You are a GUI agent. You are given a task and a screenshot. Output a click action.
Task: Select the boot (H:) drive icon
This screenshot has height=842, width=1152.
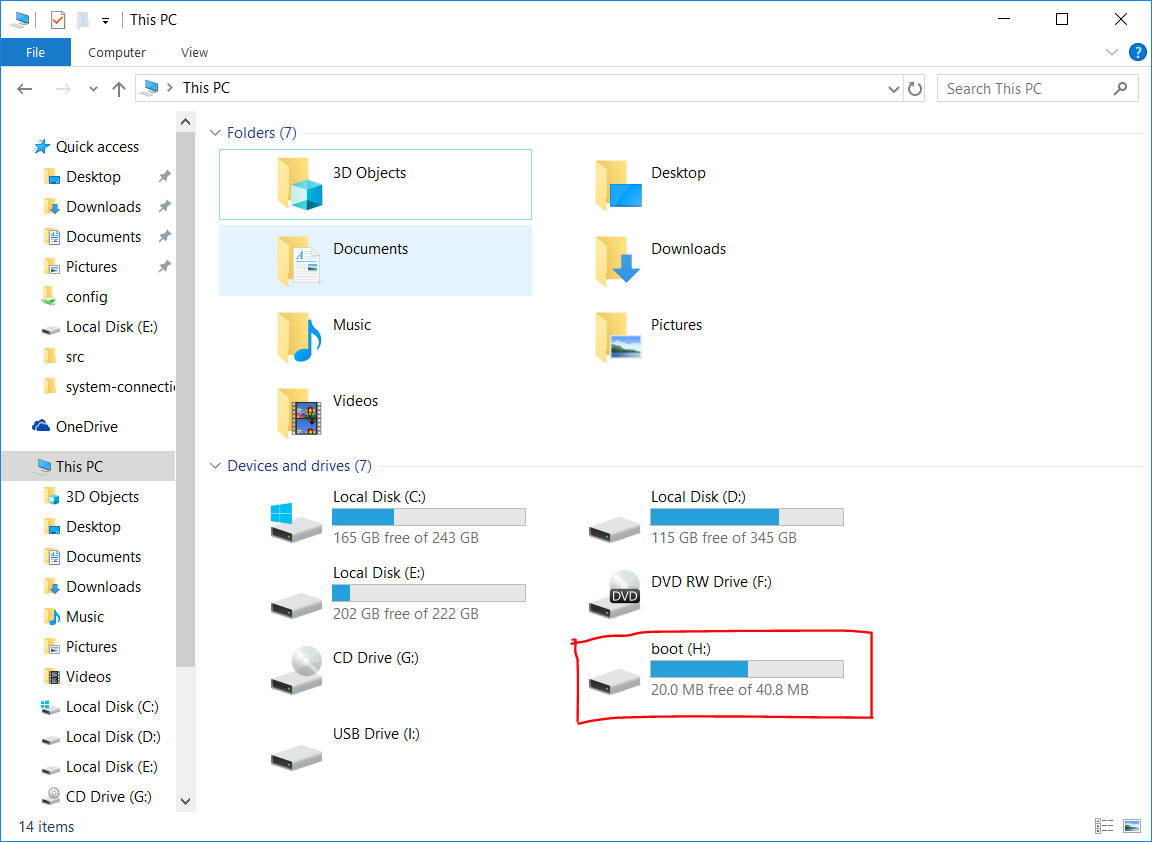(x=614, y=681)
